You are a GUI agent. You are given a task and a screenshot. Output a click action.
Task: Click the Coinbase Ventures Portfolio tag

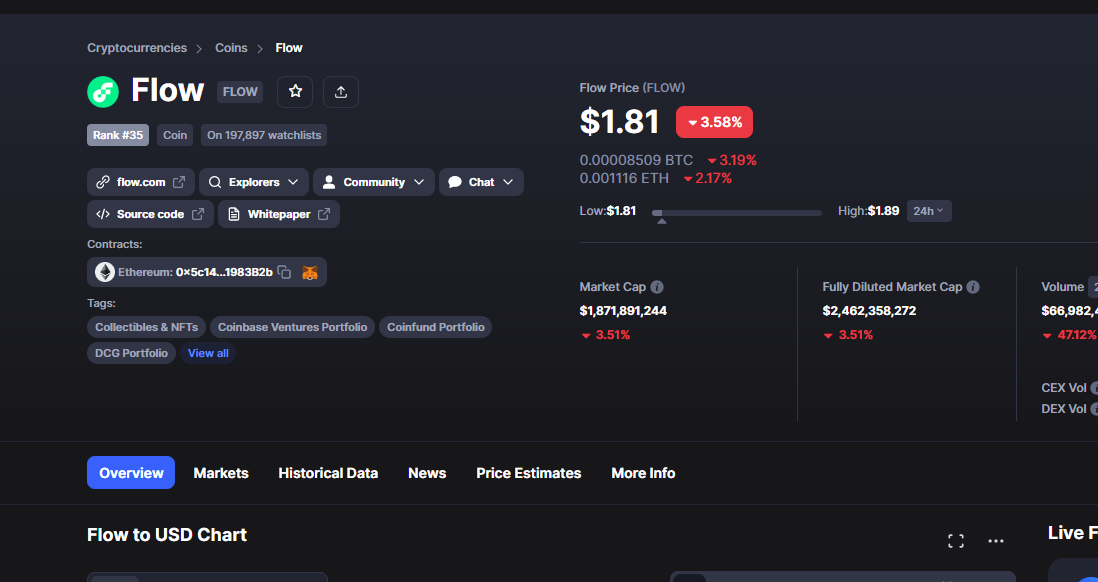click(292, 327)
